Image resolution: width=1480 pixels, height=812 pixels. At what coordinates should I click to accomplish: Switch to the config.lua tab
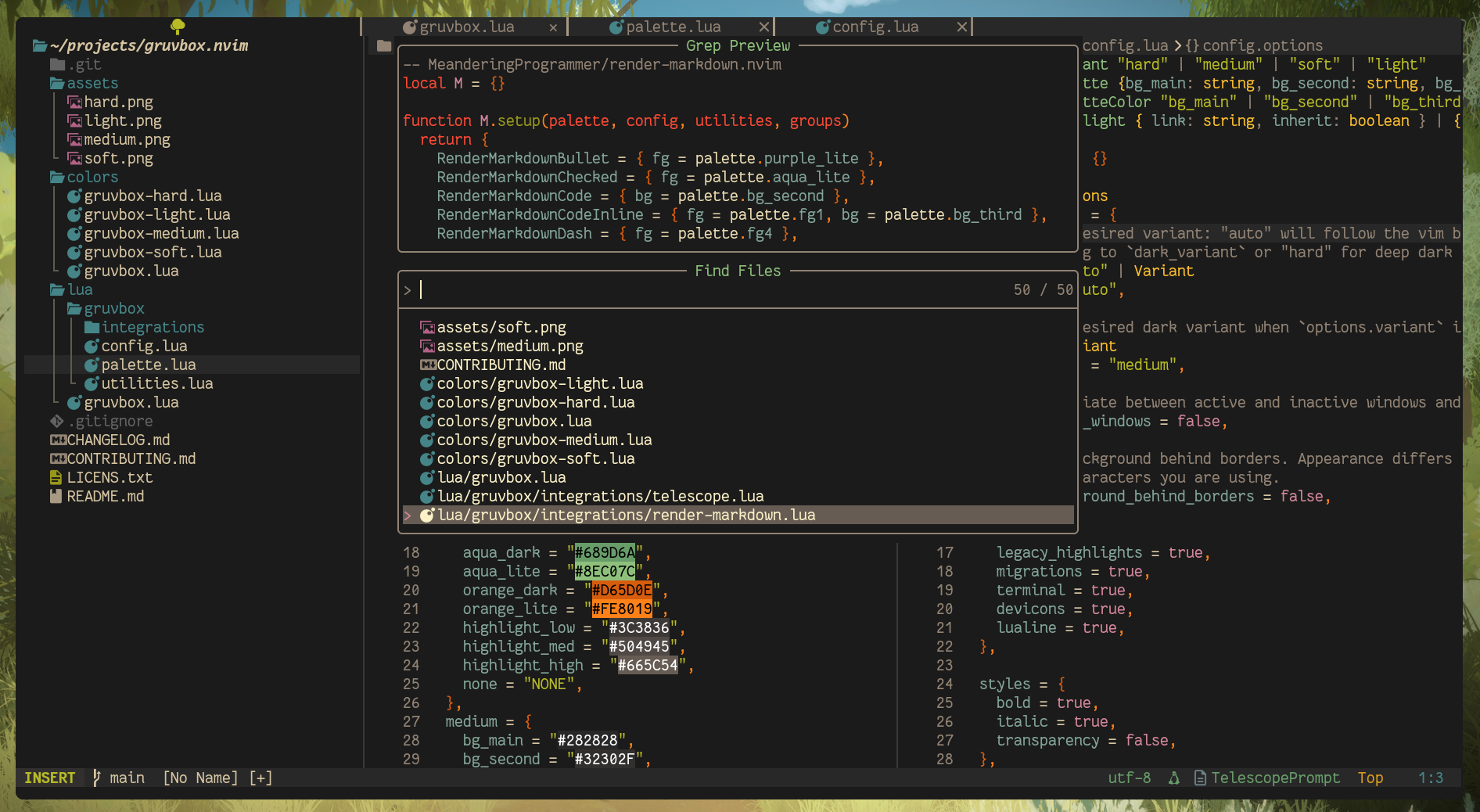[x=875, y=27]
